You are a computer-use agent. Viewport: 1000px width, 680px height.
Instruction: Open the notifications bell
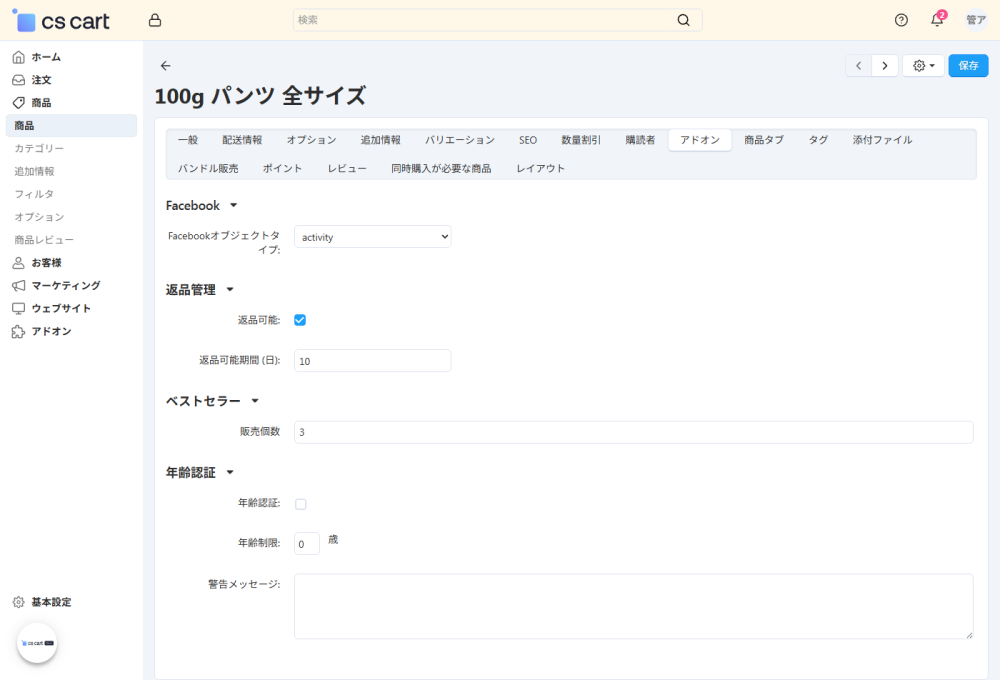point(937,20)
